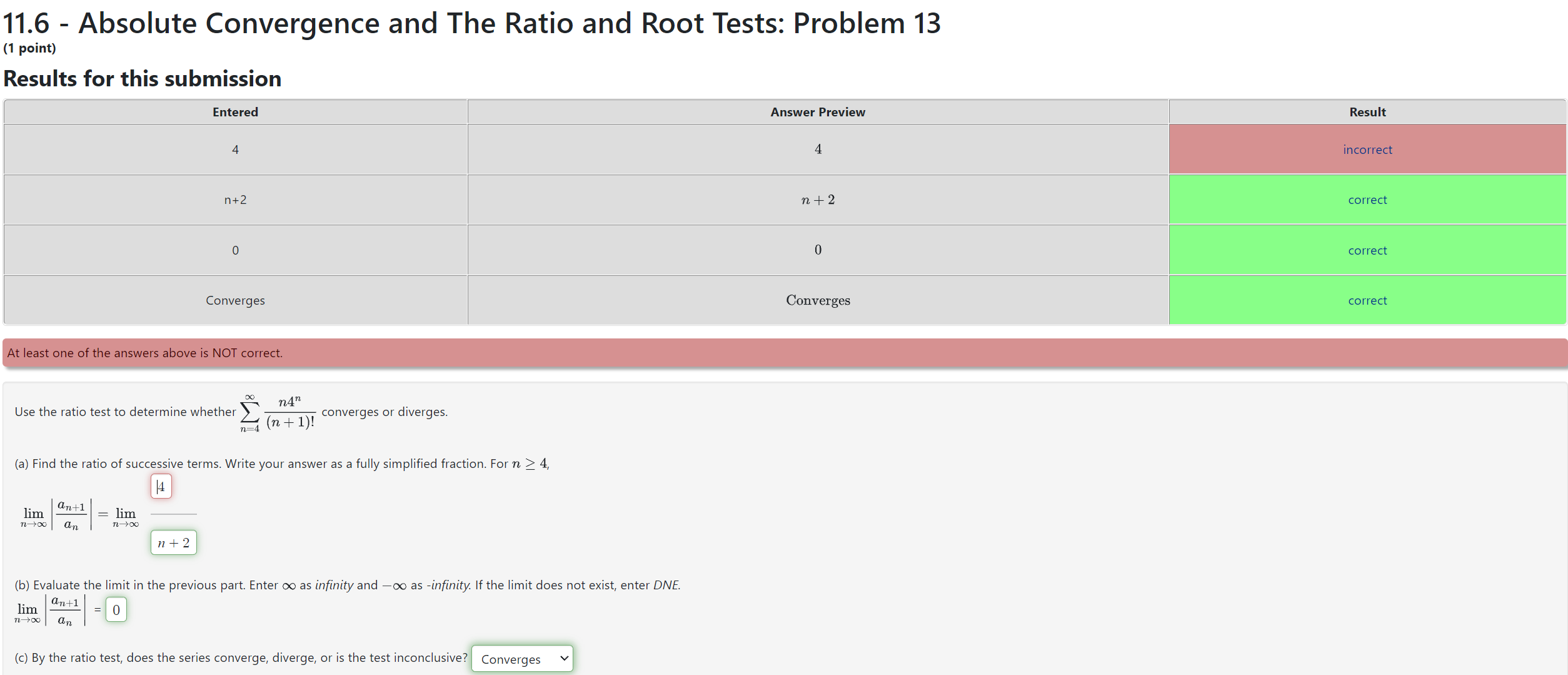This screenshot has height=675, width=1568.
Task: Click the entered answer 4 row
Action: (235, 149)
